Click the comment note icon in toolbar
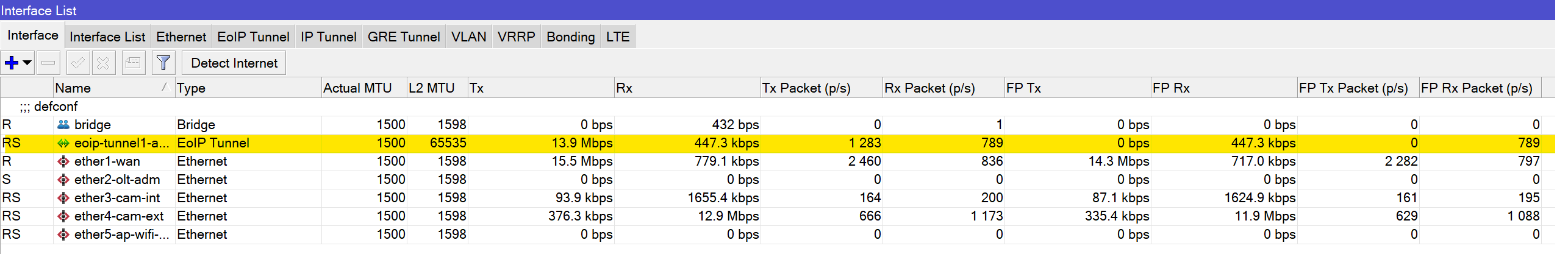The image size is (1568, 254). pos(134,63)
